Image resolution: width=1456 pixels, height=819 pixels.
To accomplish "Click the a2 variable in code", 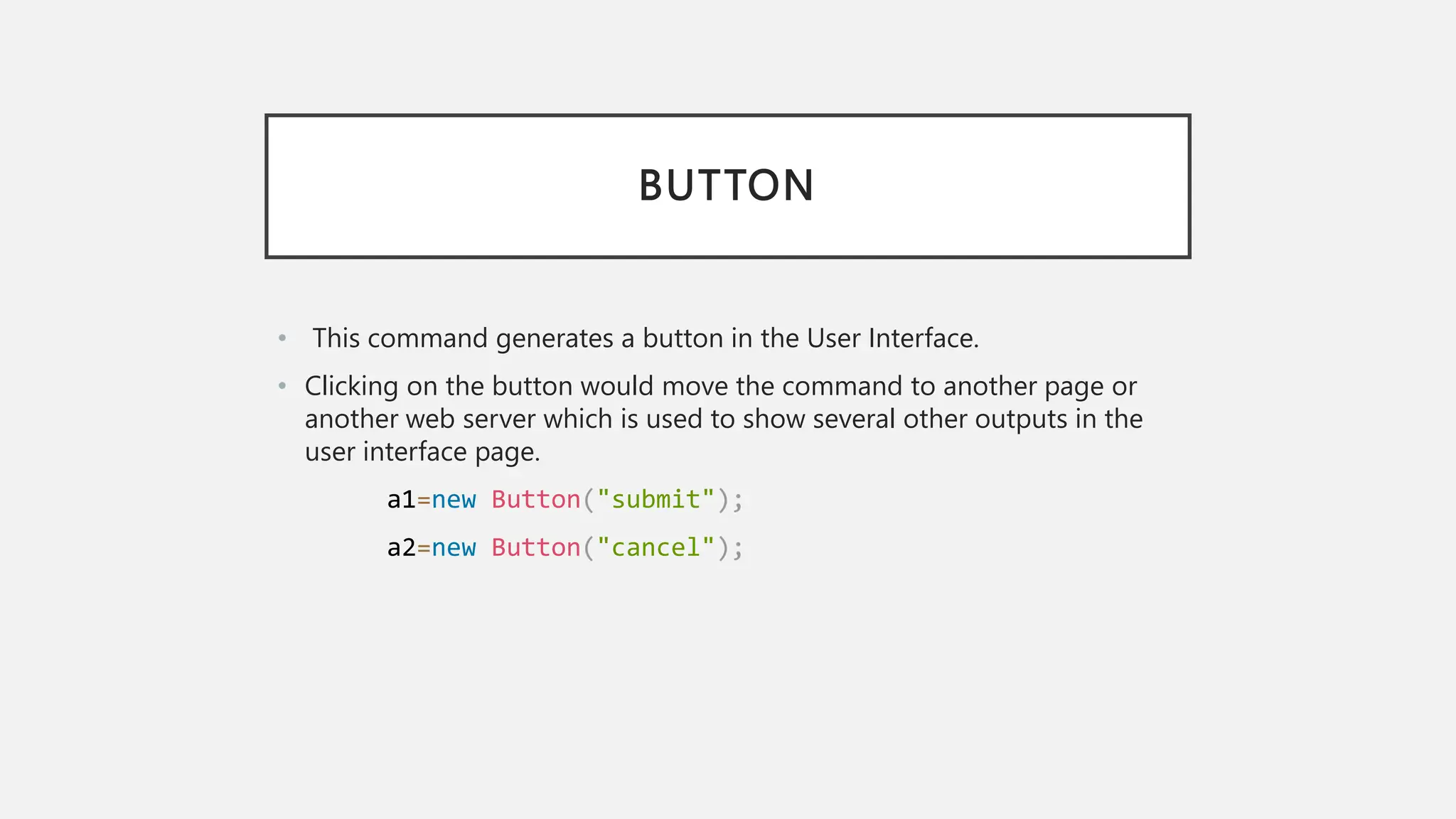I will tap(401, 547).
